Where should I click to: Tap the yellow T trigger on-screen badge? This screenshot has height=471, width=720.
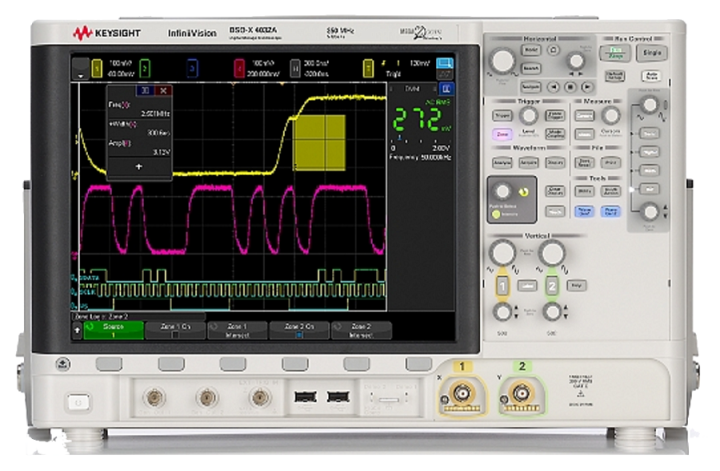click(368, 69)
